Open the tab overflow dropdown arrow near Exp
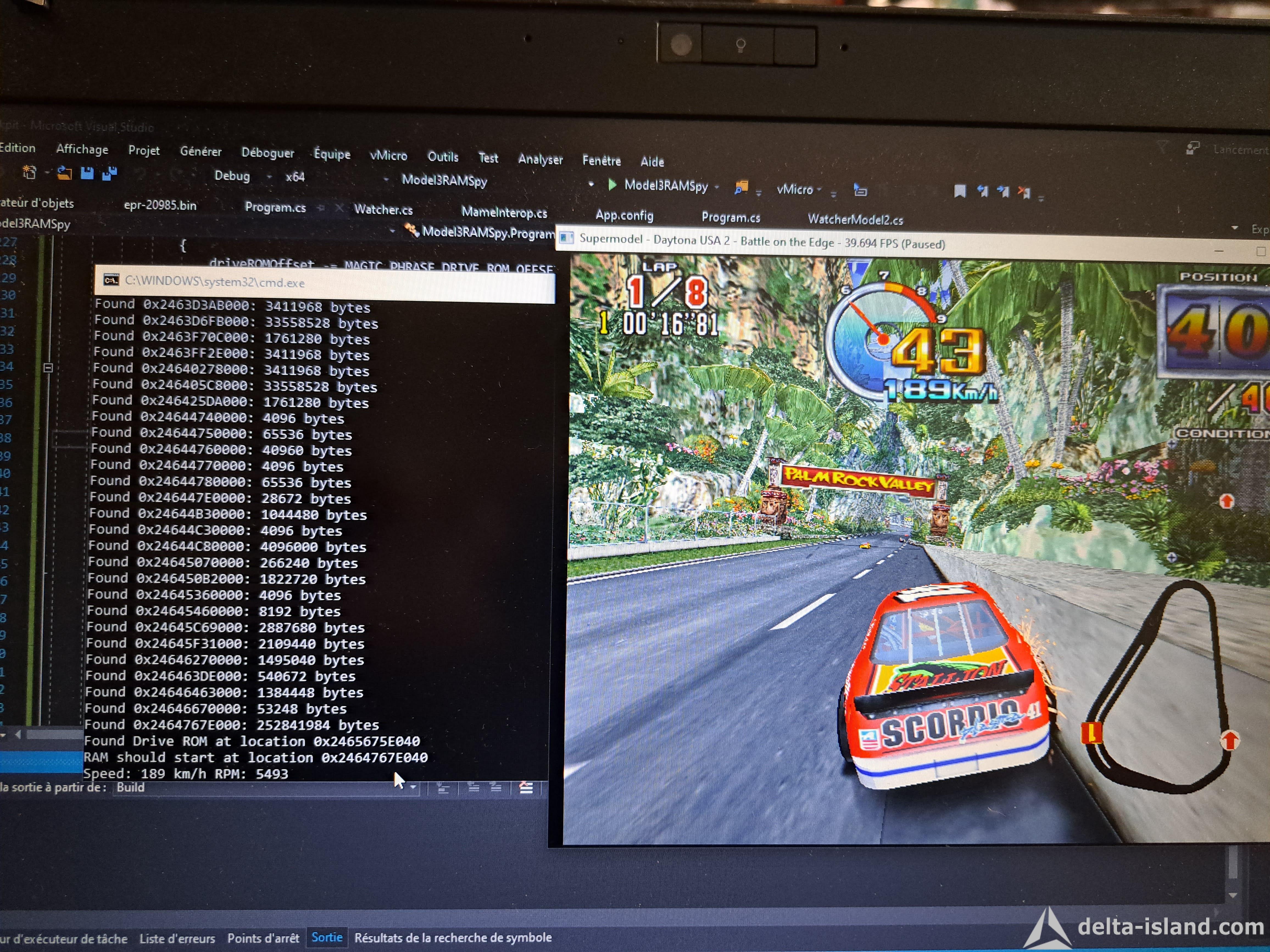 (x=1234, y=228)
